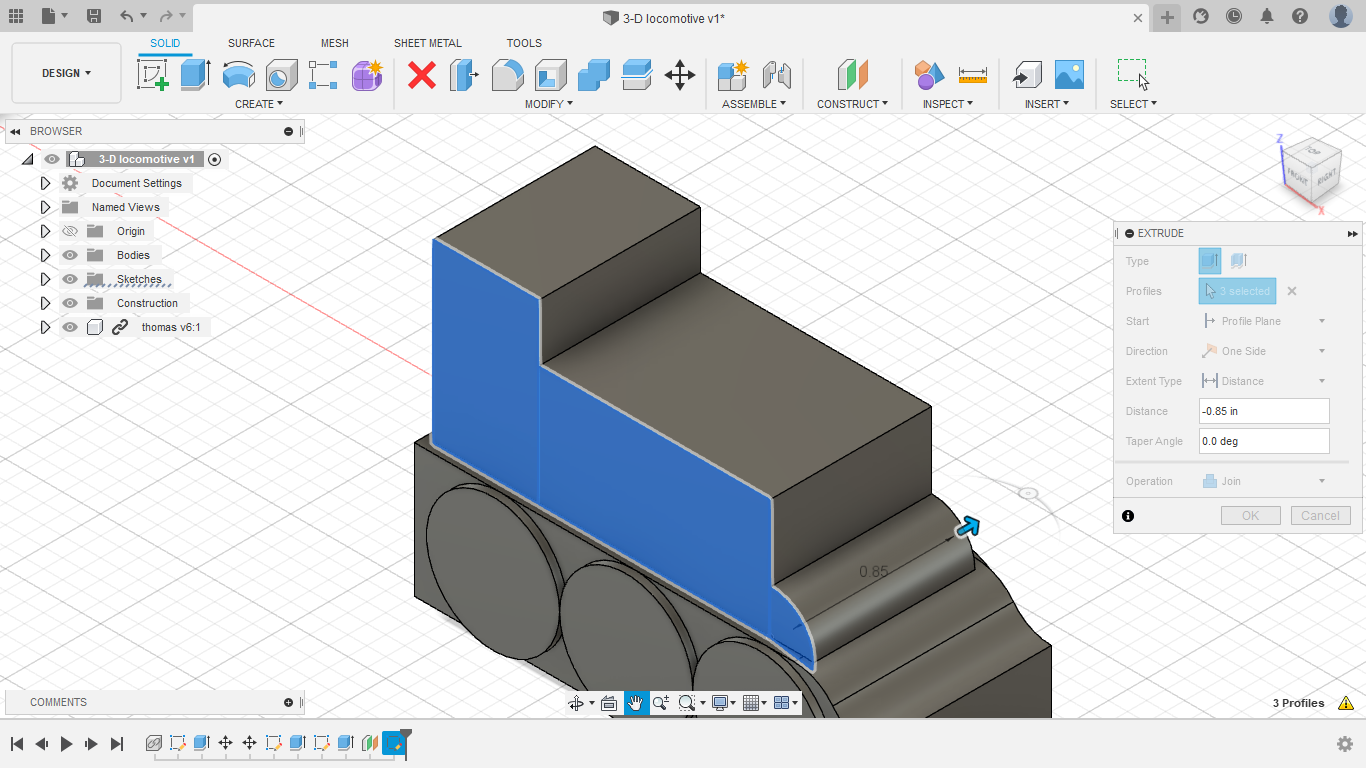Switch to the MESH tab
This screenshot has height=768, width=1366.
click(x=335, y=43)
